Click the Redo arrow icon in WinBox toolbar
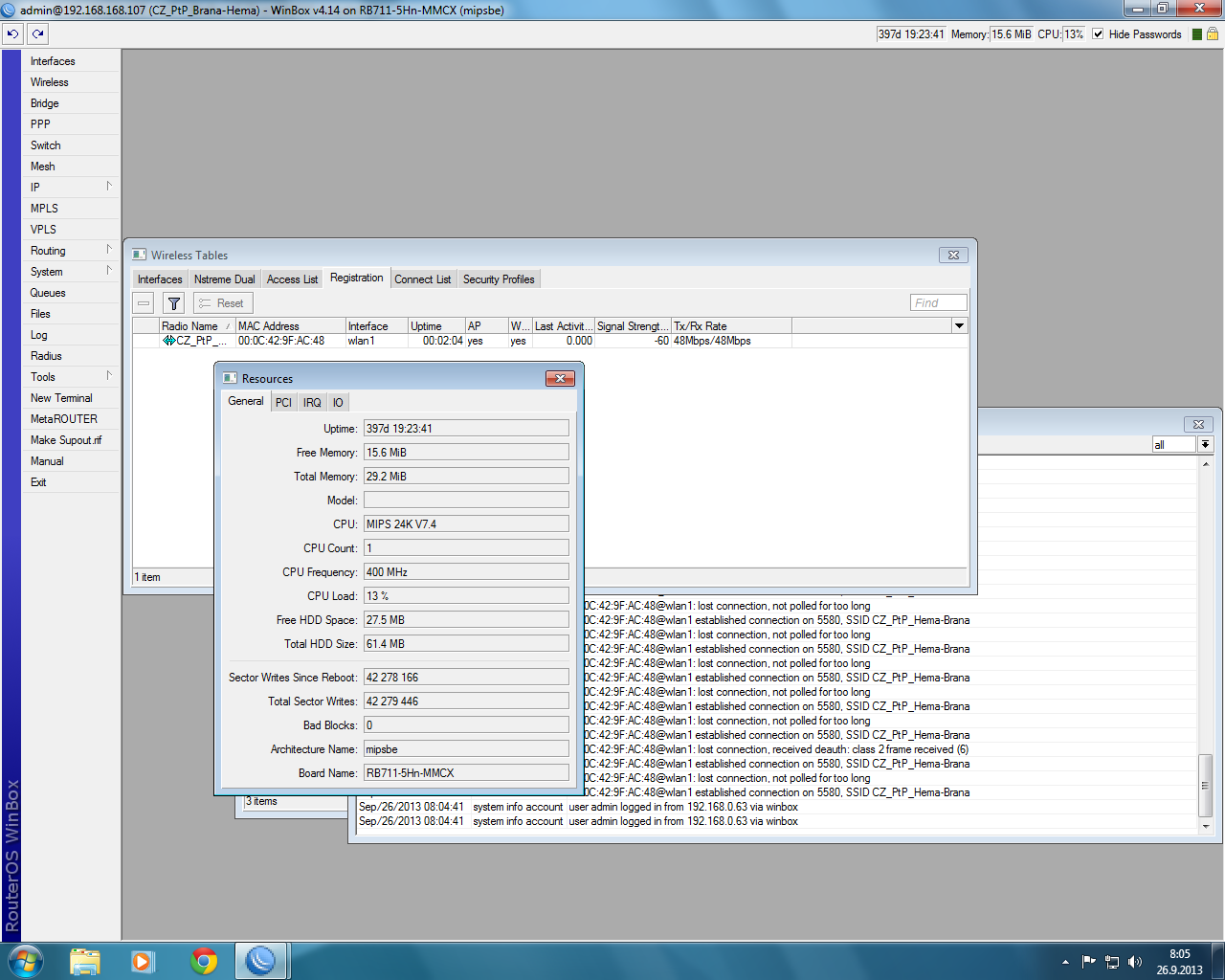This screenshot has height=980, width=1225. 37,33
